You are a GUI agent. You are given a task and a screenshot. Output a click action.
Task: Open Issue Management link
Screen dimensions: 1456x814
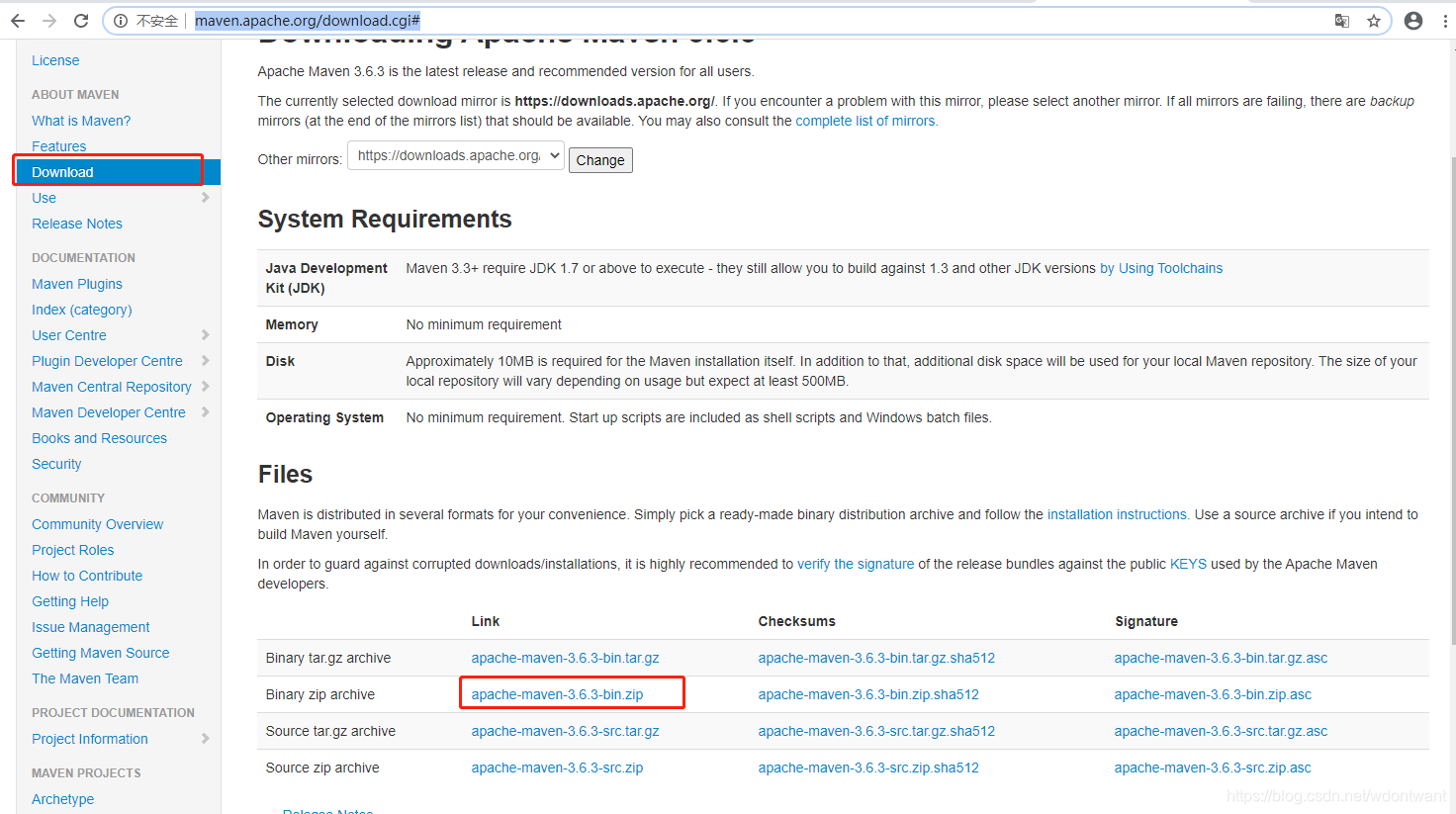click(91, 627)
